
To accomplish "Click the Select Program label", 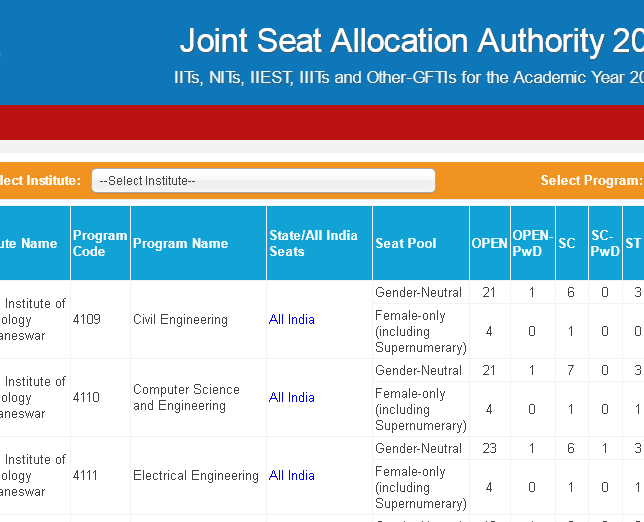I will [x=590, y=180].
